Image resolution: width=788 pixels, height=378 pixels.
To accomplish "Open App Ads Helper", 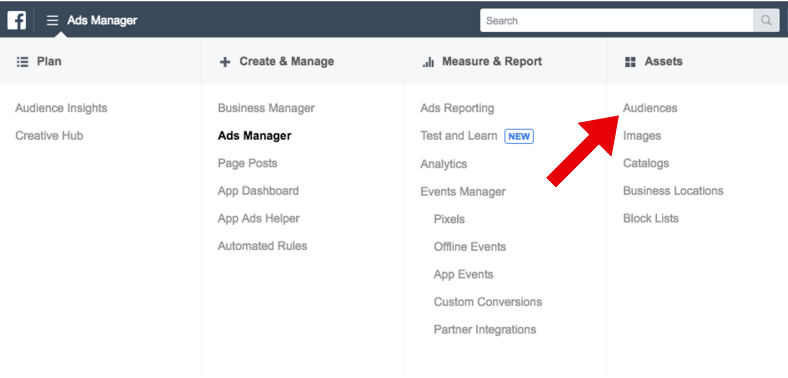I will [259, 219].
